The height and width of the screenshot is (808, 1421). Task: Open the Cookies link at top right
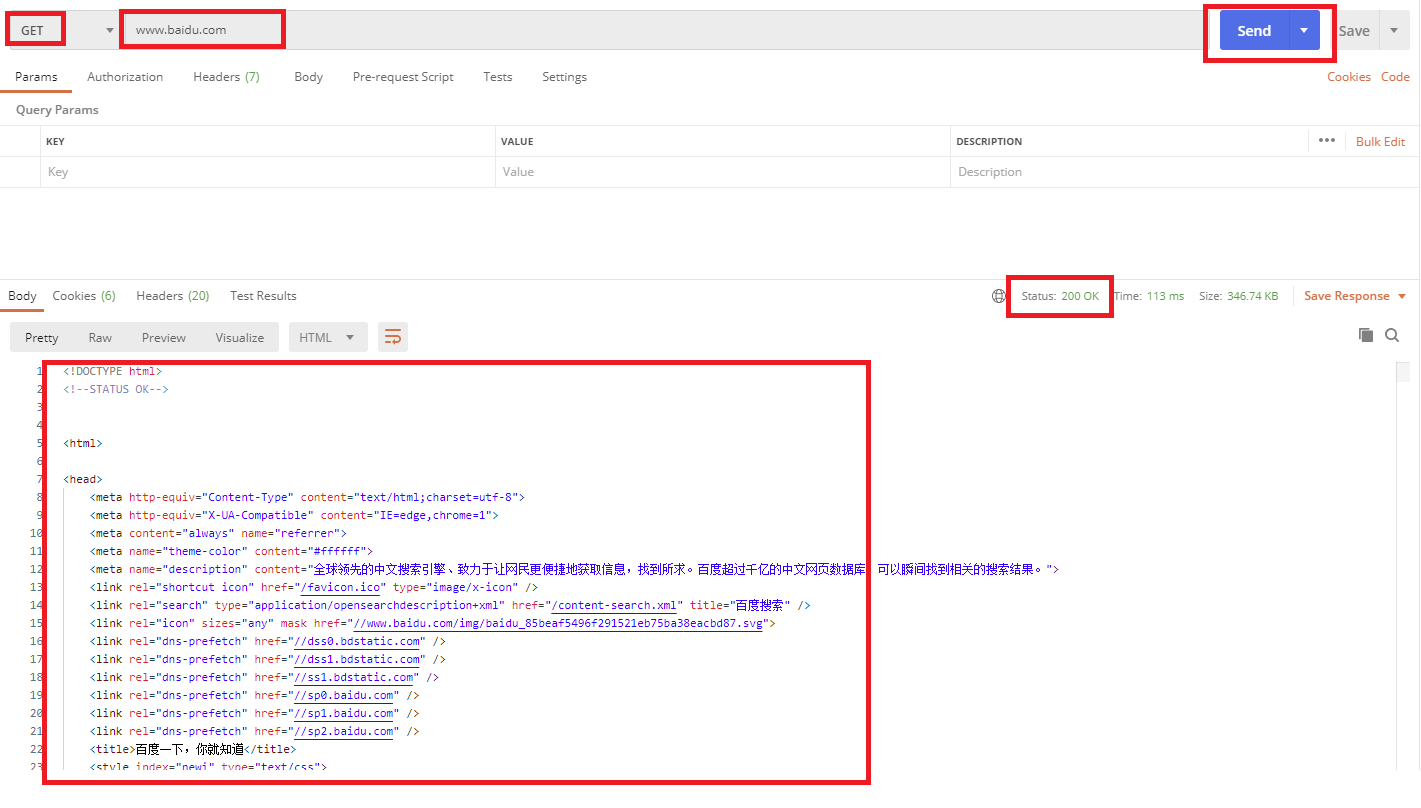1349,77
